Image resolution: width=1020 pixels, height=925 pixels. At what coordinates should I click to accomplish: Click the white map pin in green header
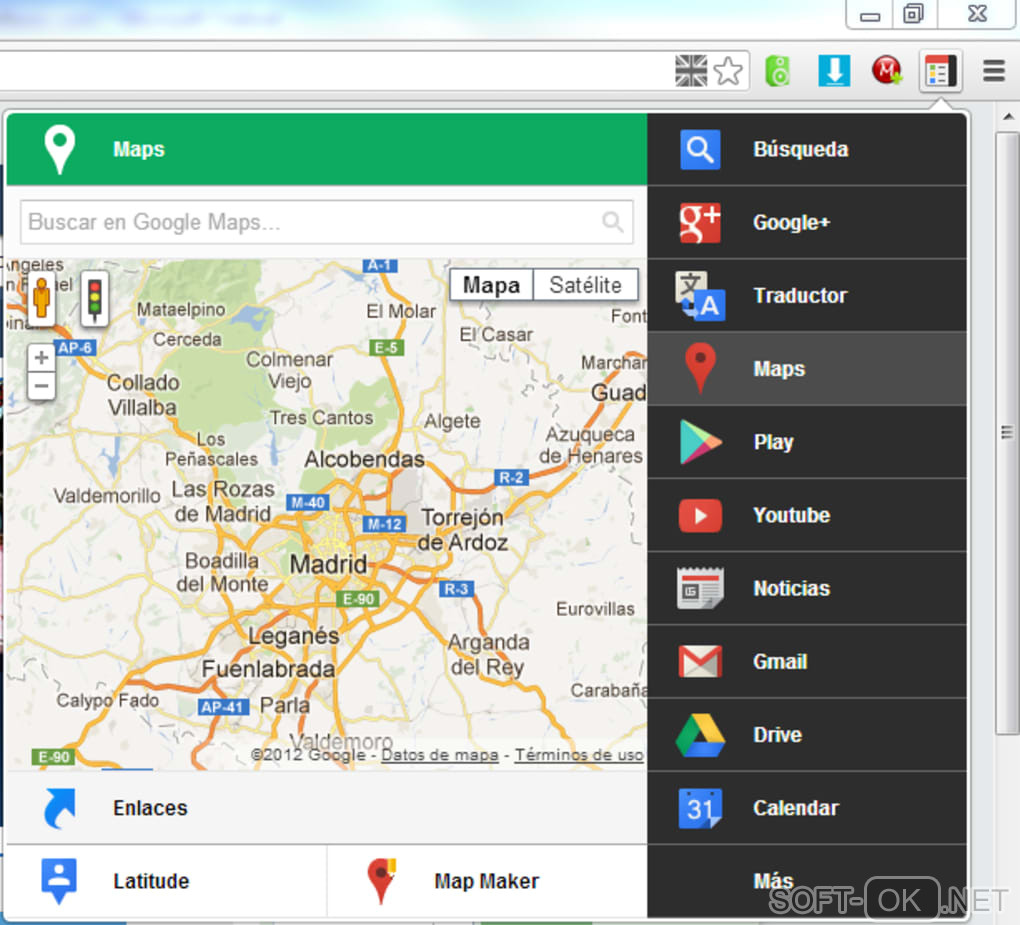click(x=59, y=149)
